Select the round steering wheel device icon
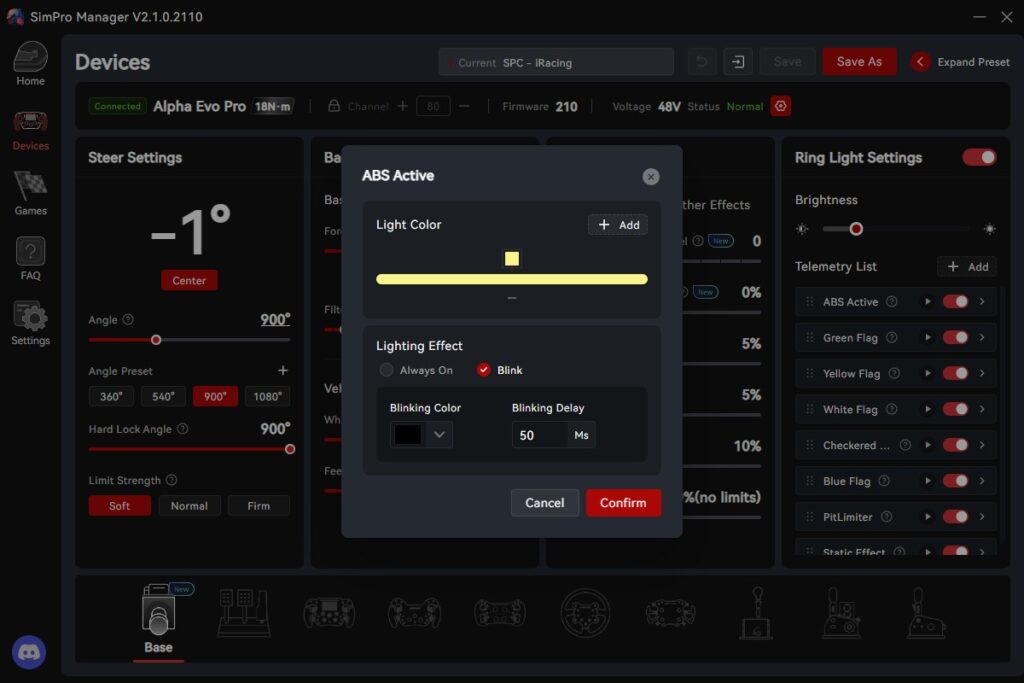The width and height of the screenshot is (1024, 683). click(x=585, y=612)
